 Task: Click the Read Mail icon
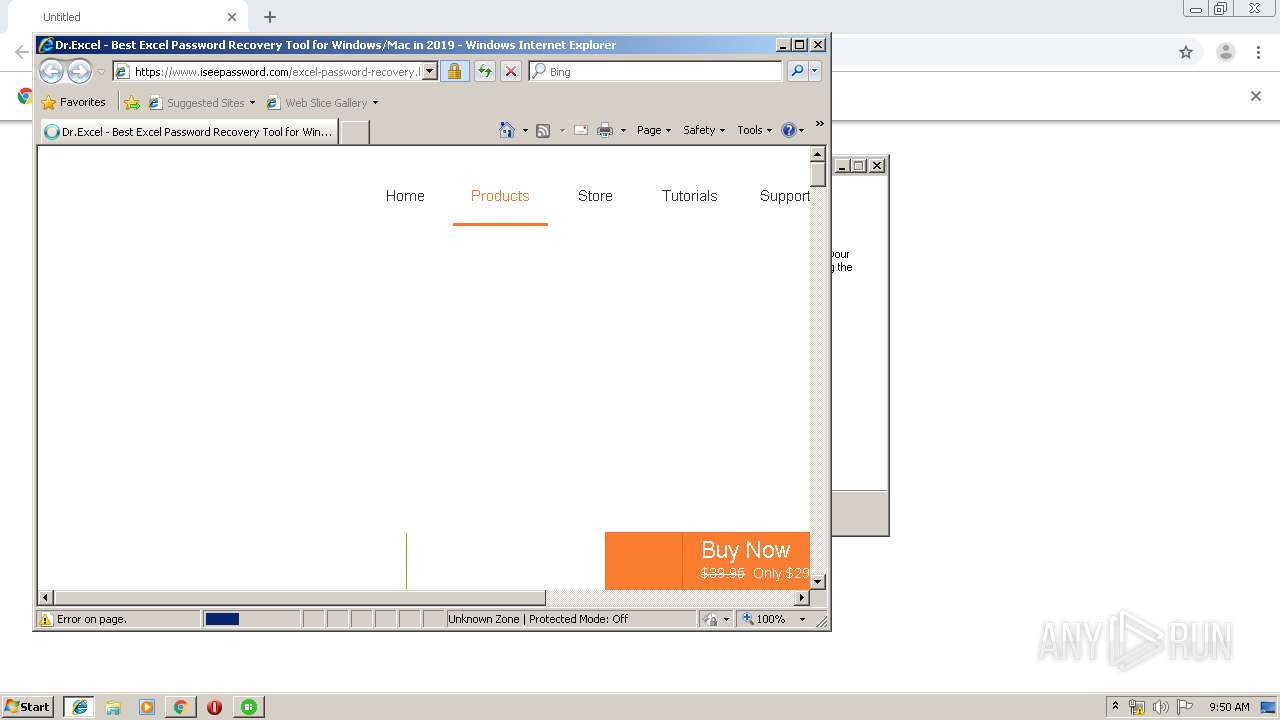(580, 130)
